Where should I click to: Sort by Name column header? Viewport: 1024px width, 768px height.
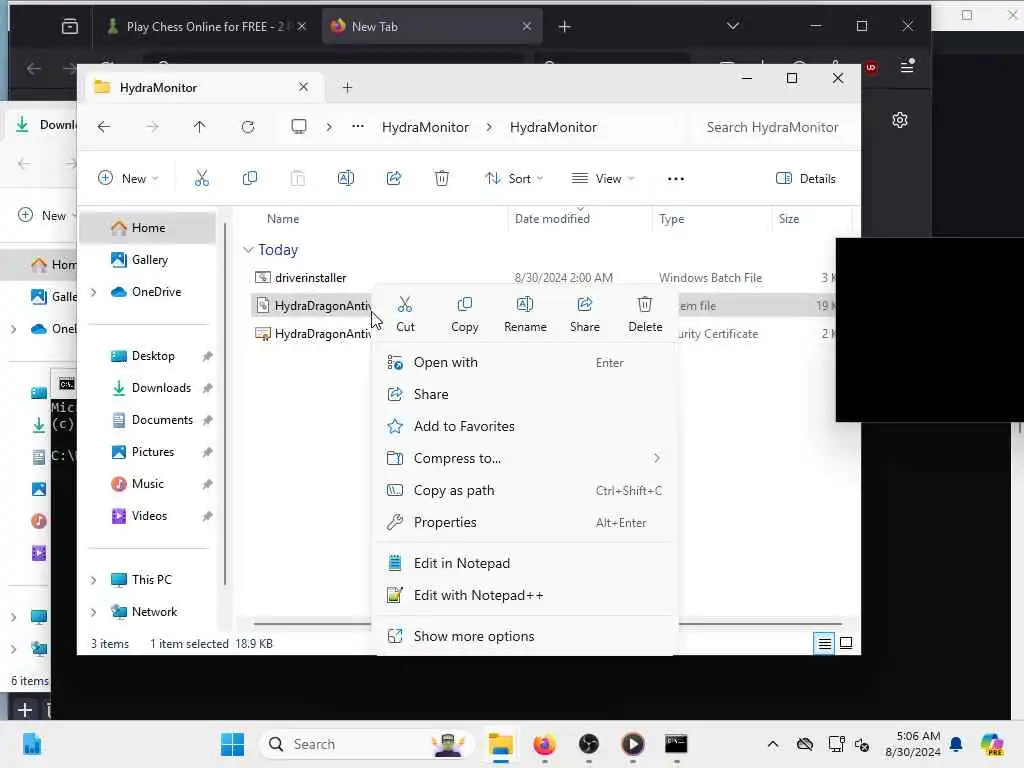[x=283, y=219]
